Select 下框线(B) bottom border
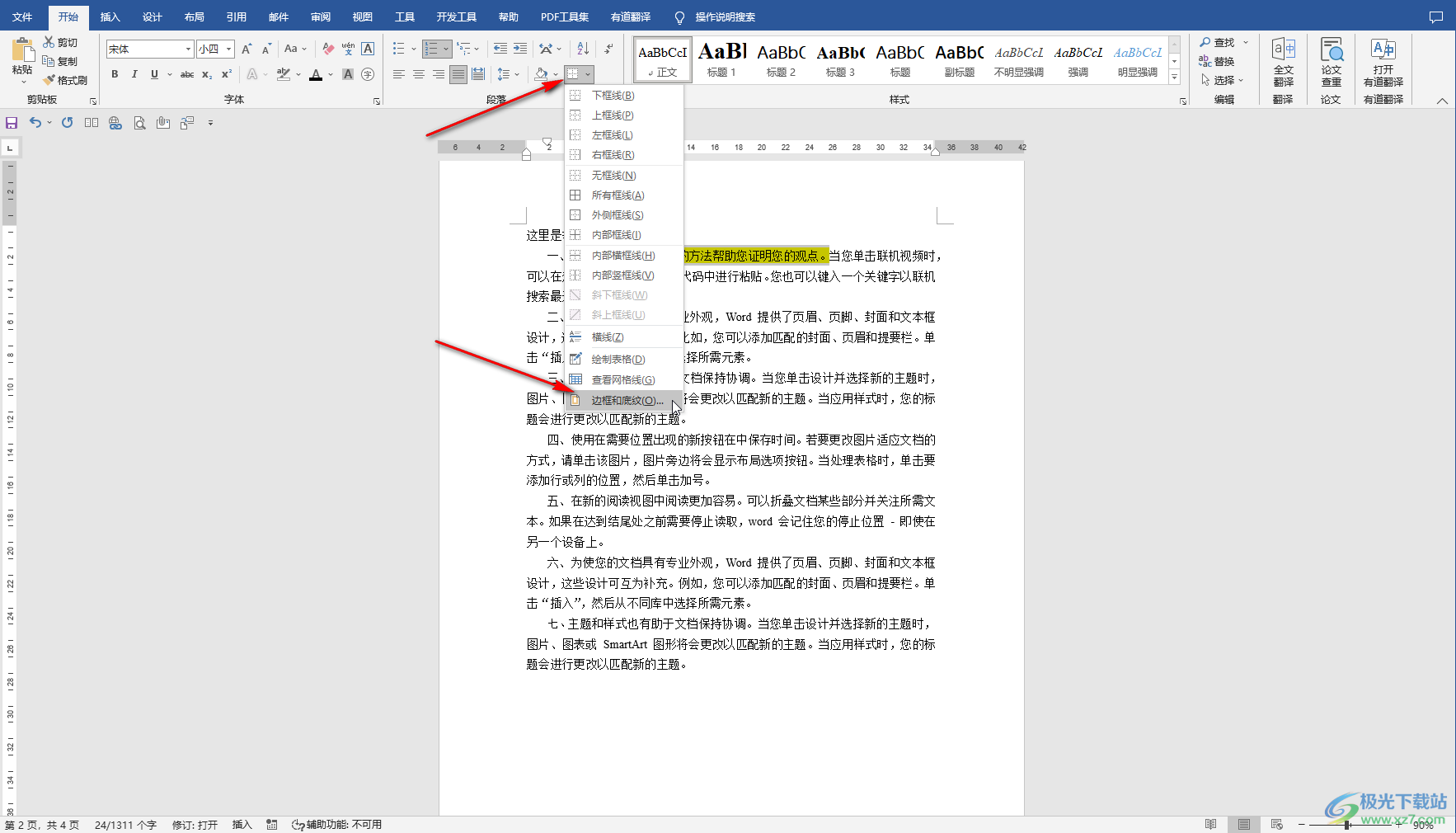The height and width of the screenshot is (833, 1456). 624,95
